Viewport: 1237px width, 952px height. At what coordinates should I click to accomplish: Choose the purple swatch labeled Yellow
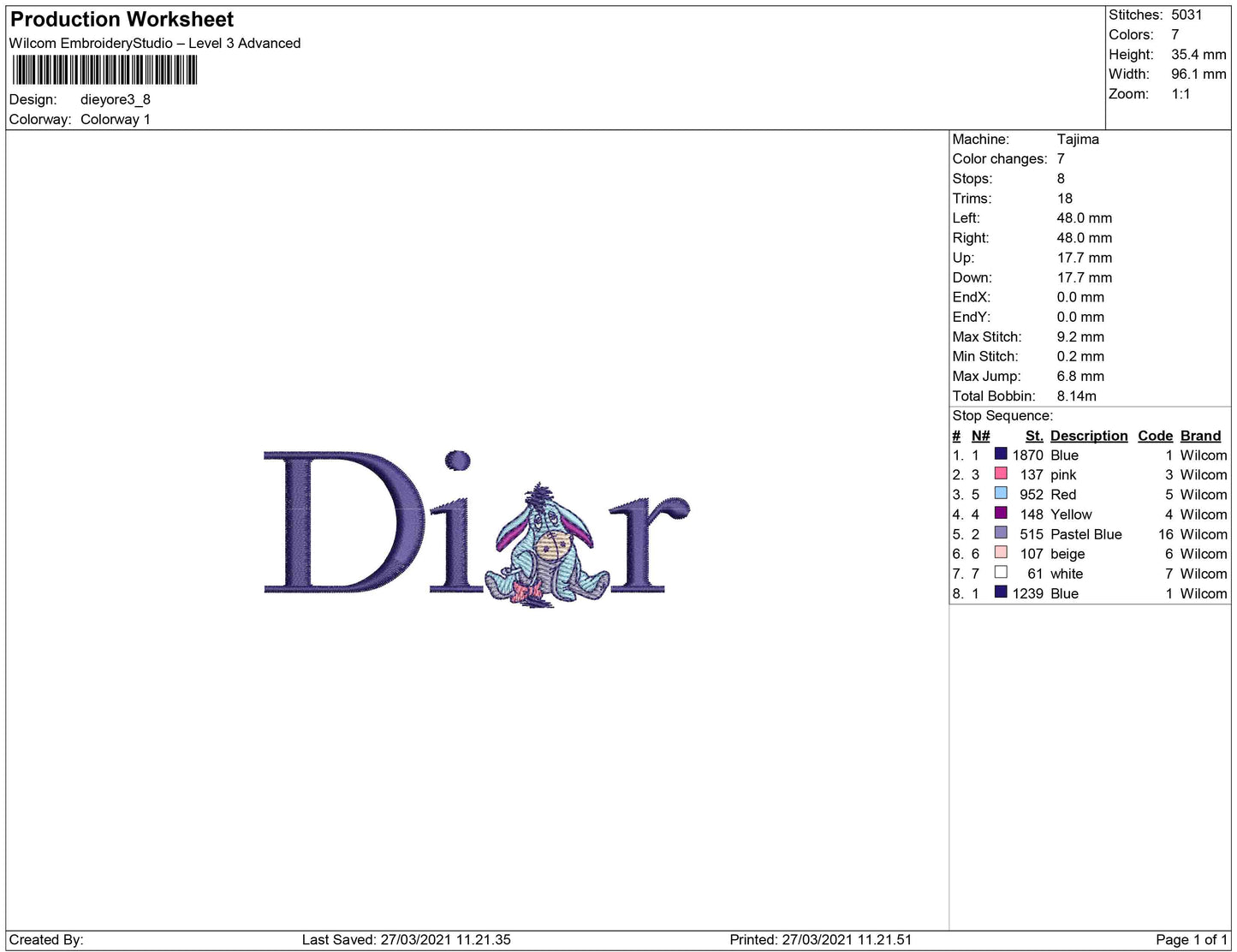coord(1000,513)
